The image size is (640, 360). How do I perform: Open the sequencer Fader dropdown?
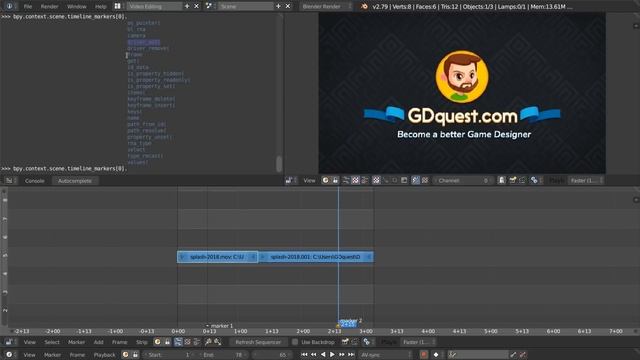point(418,342)
